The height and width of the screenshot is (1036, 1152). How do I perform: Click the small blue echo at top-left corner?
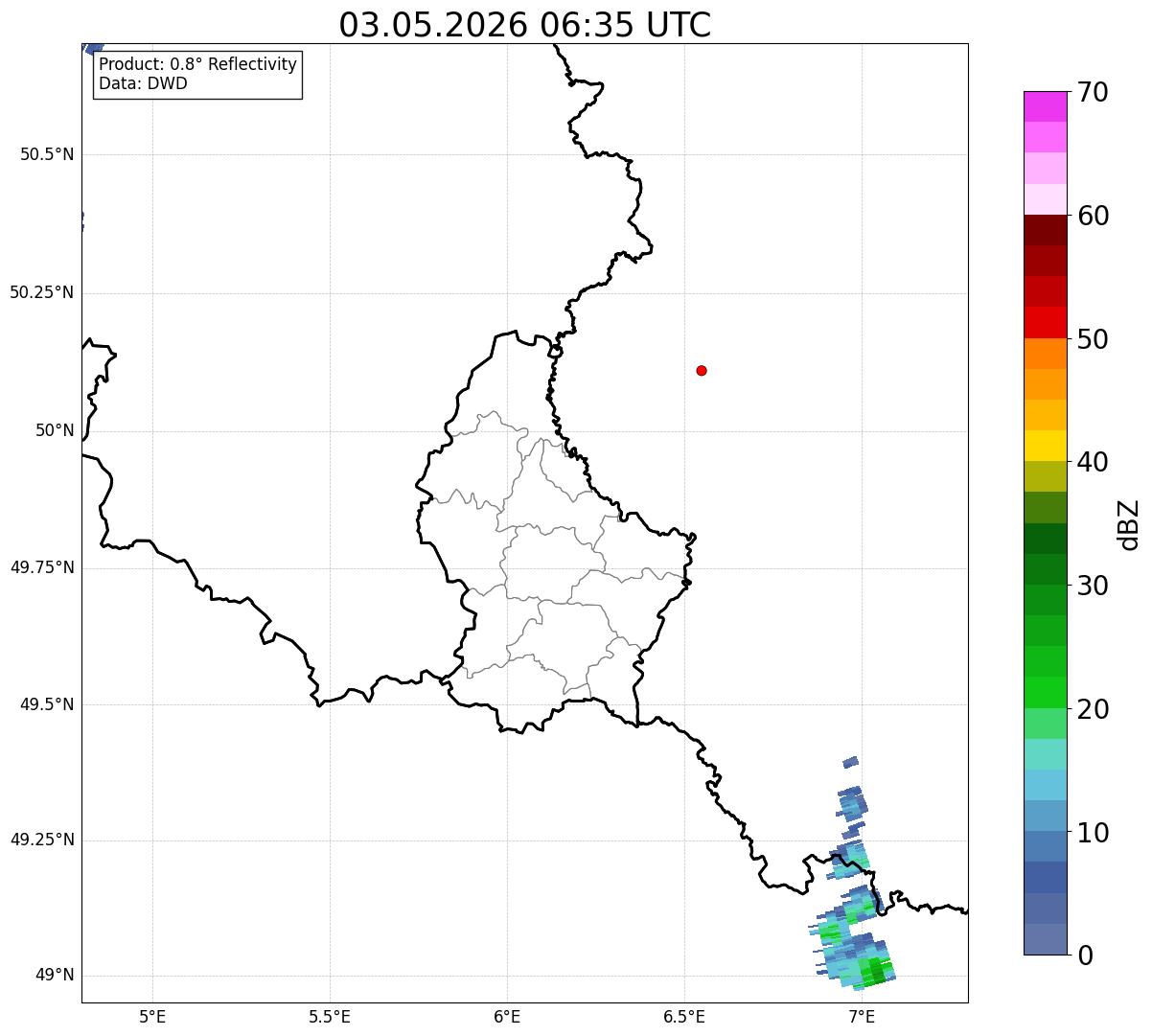point(93,48)
